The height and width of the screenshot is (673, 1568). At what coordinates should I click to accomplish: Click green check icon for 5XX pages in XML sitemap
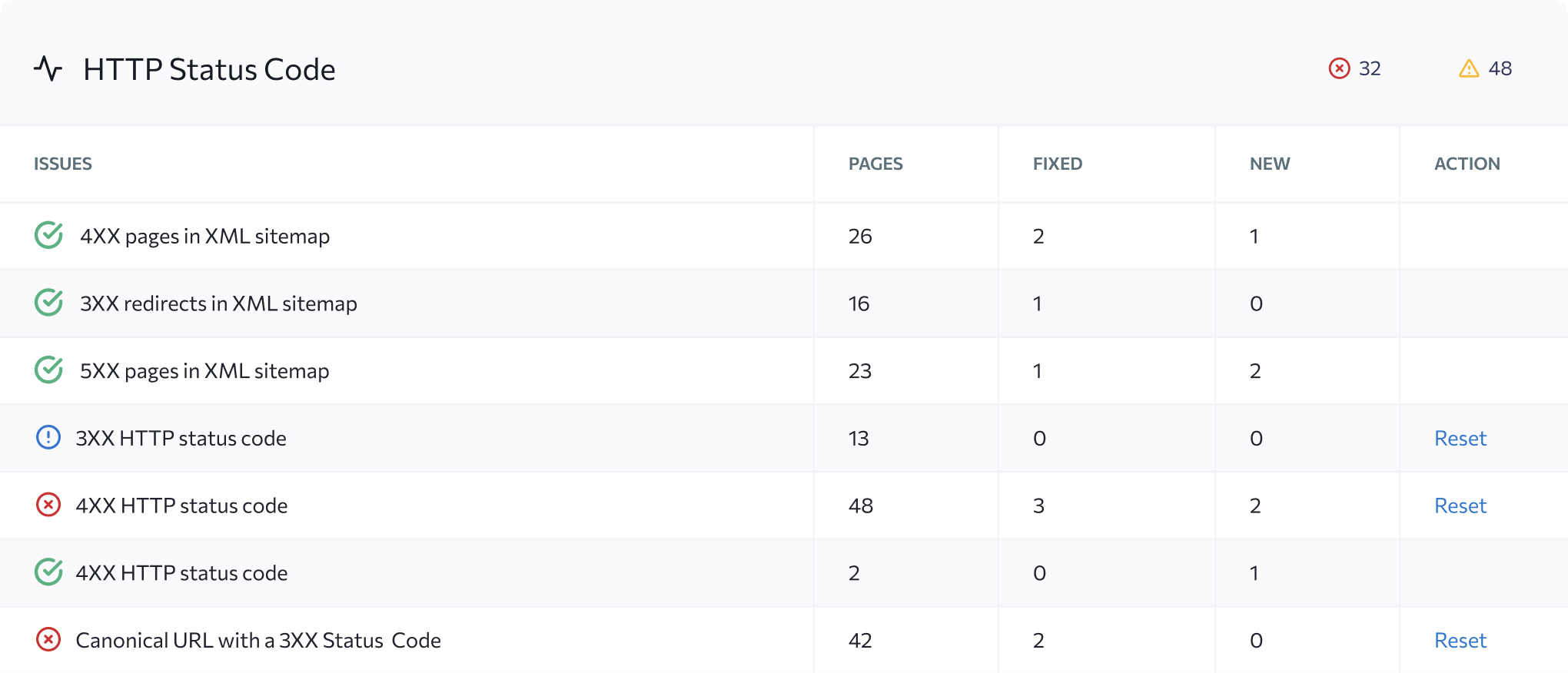pyautogui.click(x=49, y=370)
